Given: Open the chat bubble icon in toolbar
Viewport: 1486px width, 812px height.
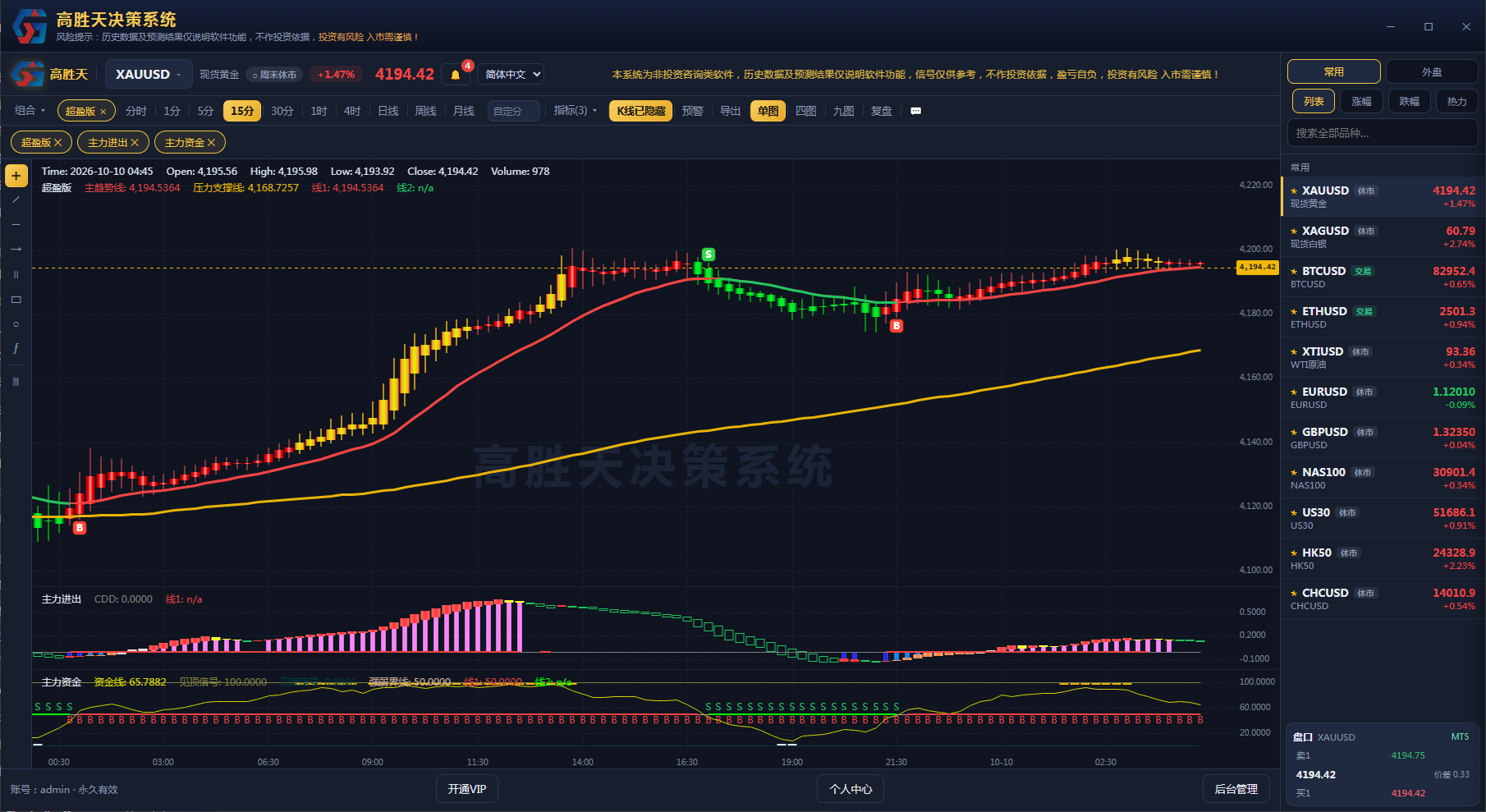Looking at the screenshot, I should [916, 111].
